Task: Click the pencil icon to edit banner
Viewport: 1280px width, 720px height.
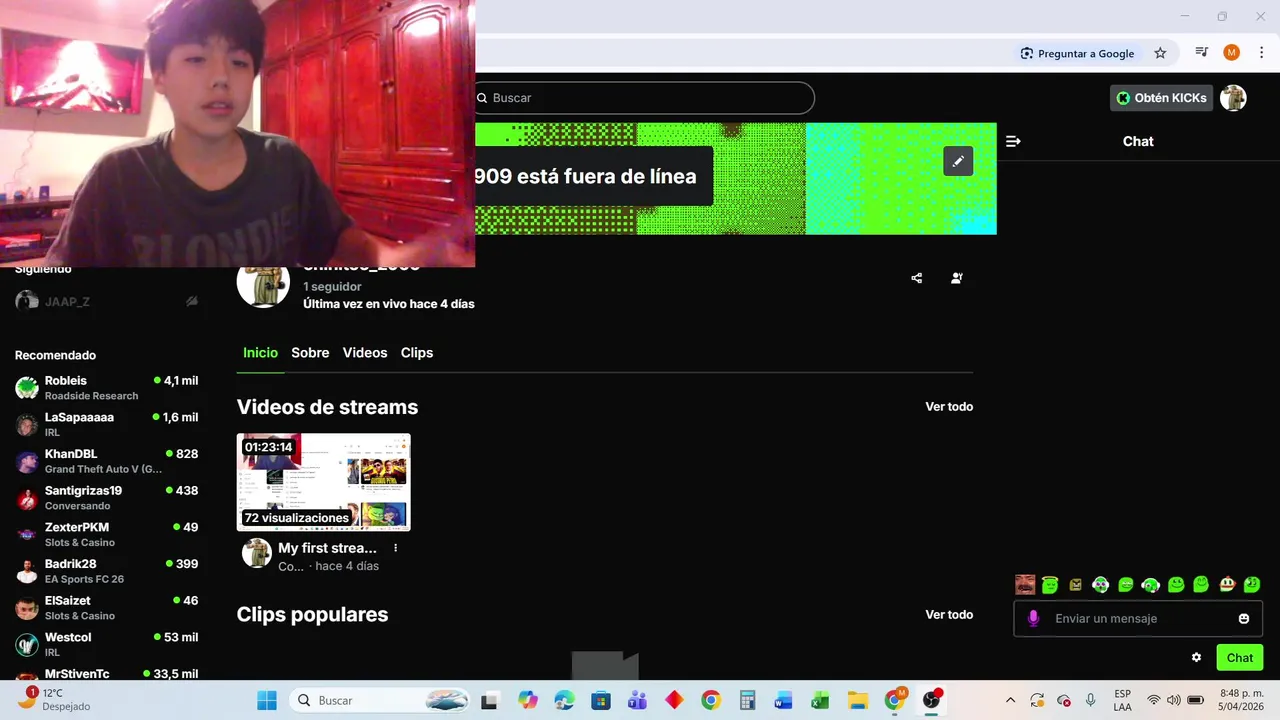Action: [958, 161]
